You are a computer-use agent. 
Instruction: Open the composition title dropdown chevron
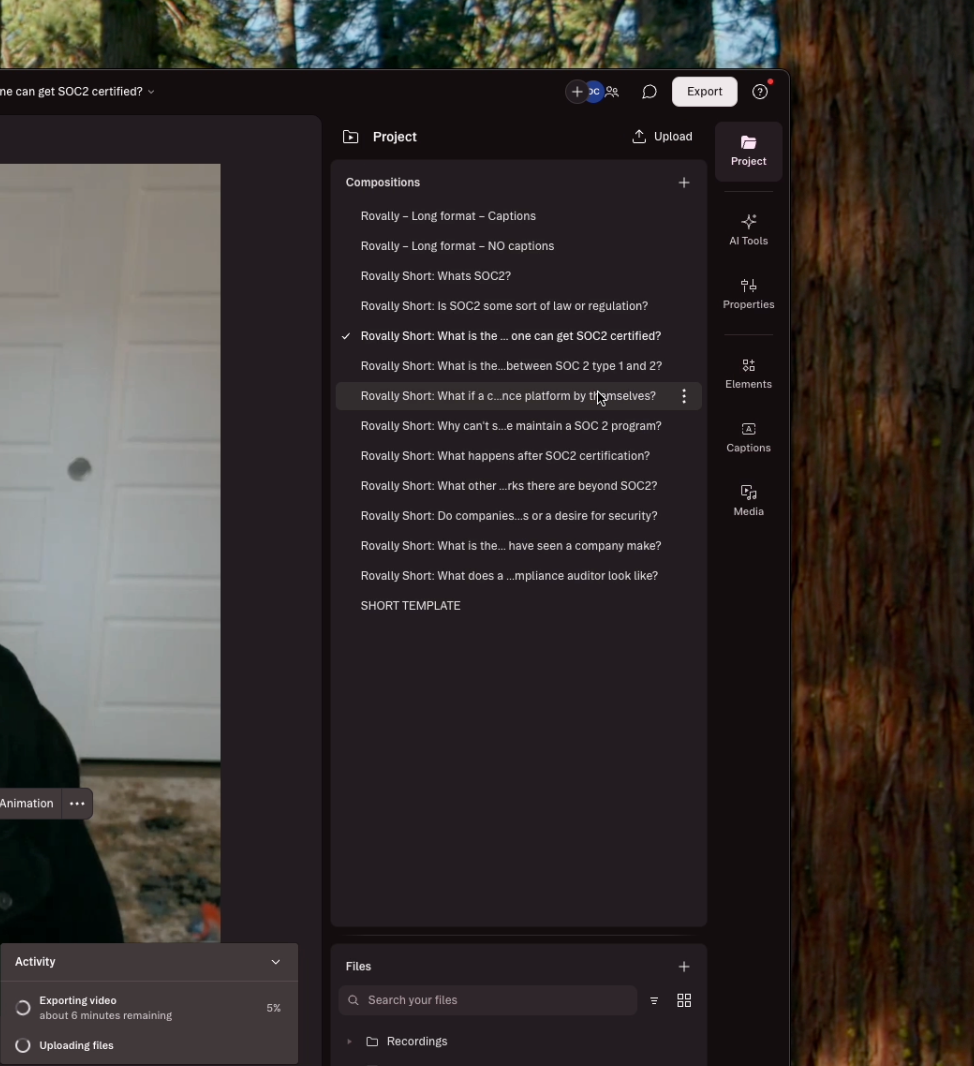(x=151, y=92)
